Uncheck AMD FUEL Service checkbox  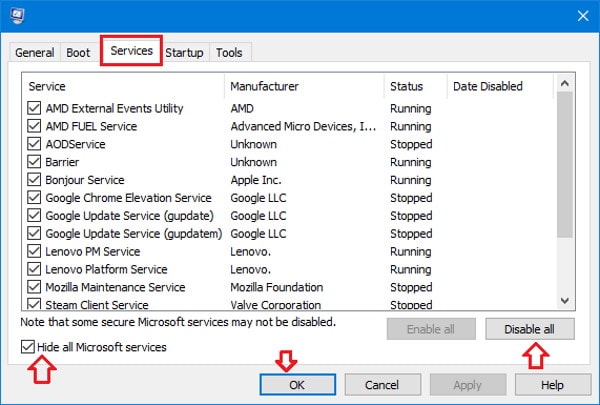pyautogui.click(x=34, y=126)
